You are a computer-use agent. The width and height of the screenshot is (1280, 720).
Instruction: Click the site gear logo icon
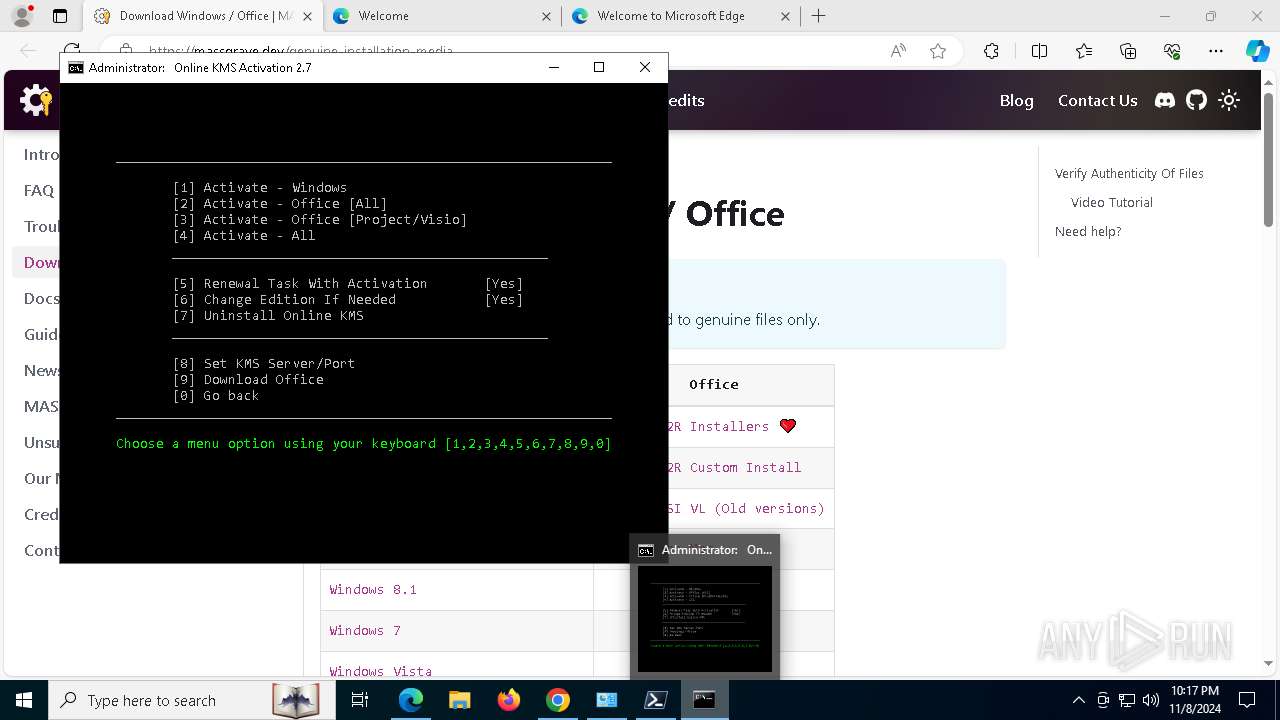pyautogui.click(x=36, y=100)
